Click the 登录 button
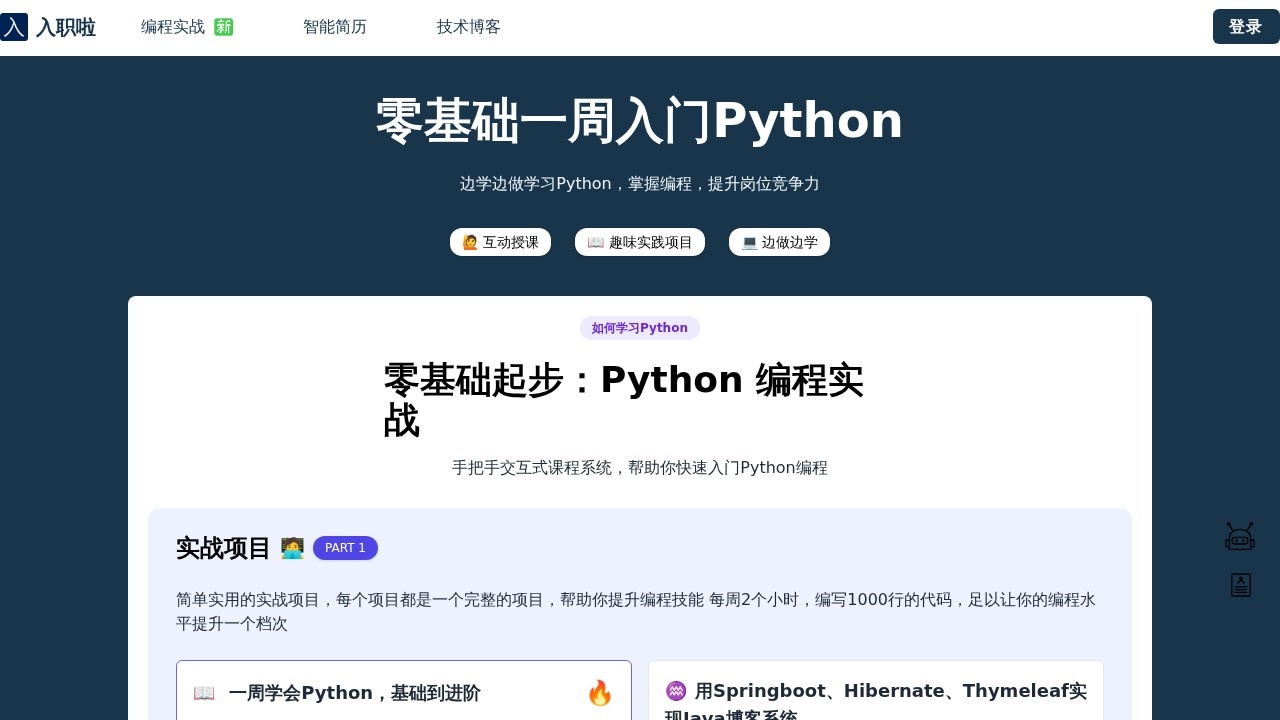Screen dimensions: 1280x720 (1246, 27)
